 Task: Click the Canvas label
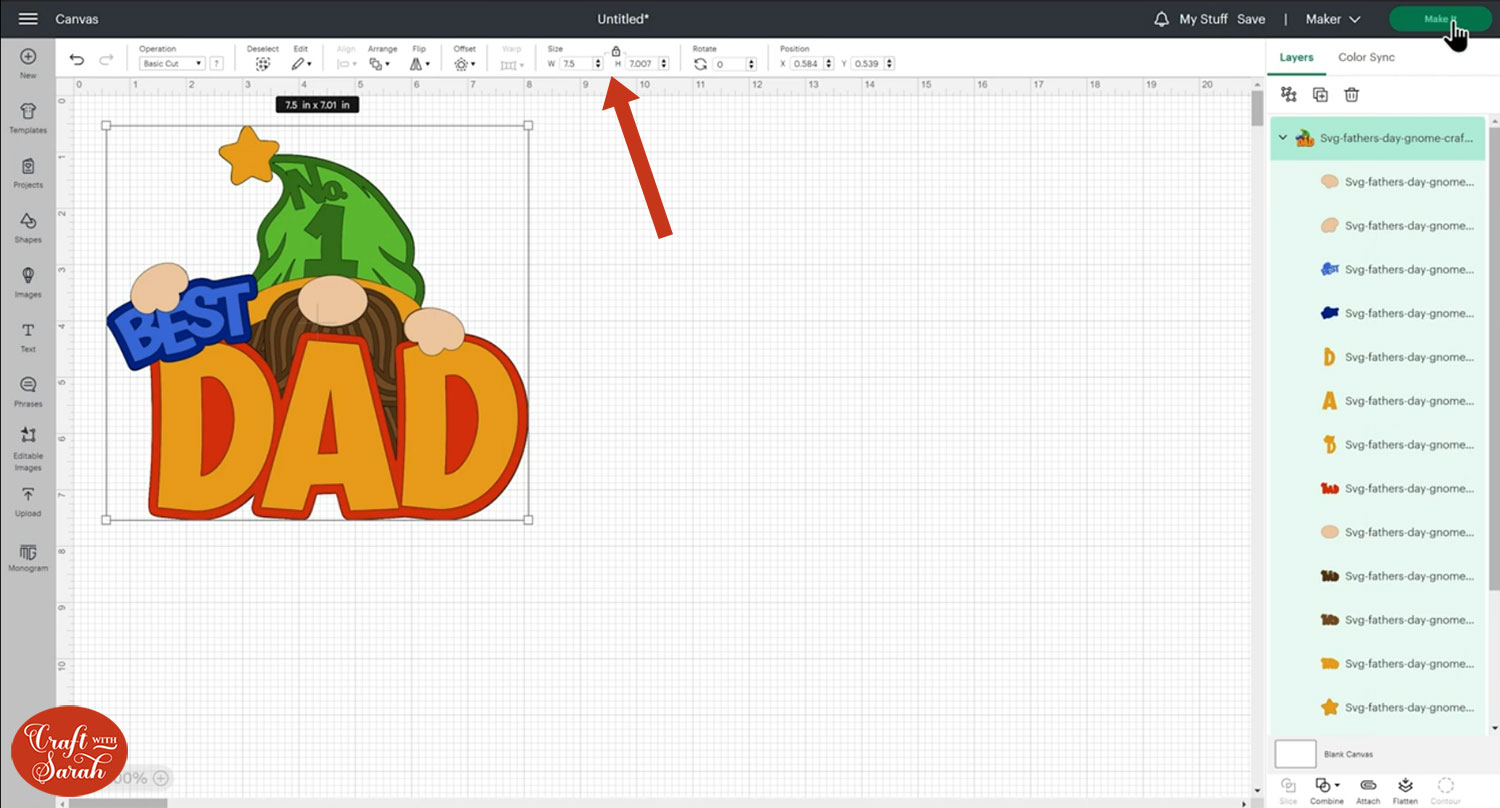77,19
